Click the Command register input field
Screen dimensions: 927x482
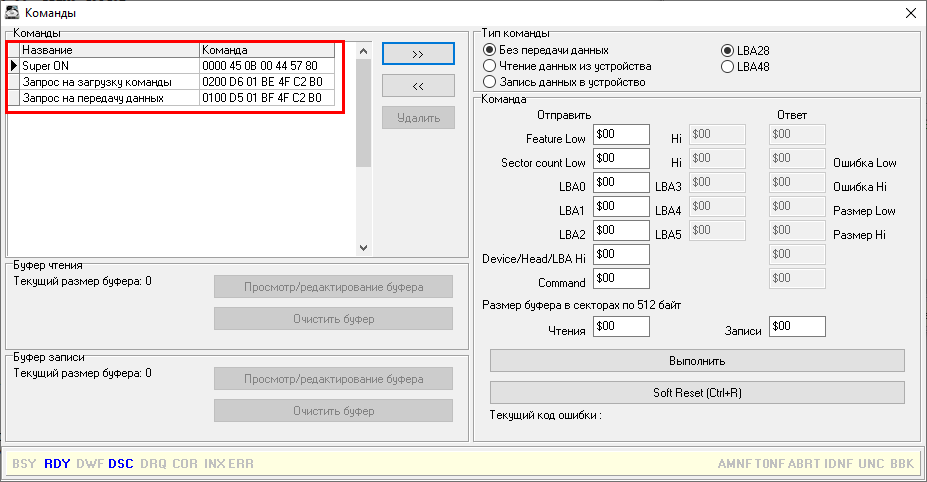621,279
